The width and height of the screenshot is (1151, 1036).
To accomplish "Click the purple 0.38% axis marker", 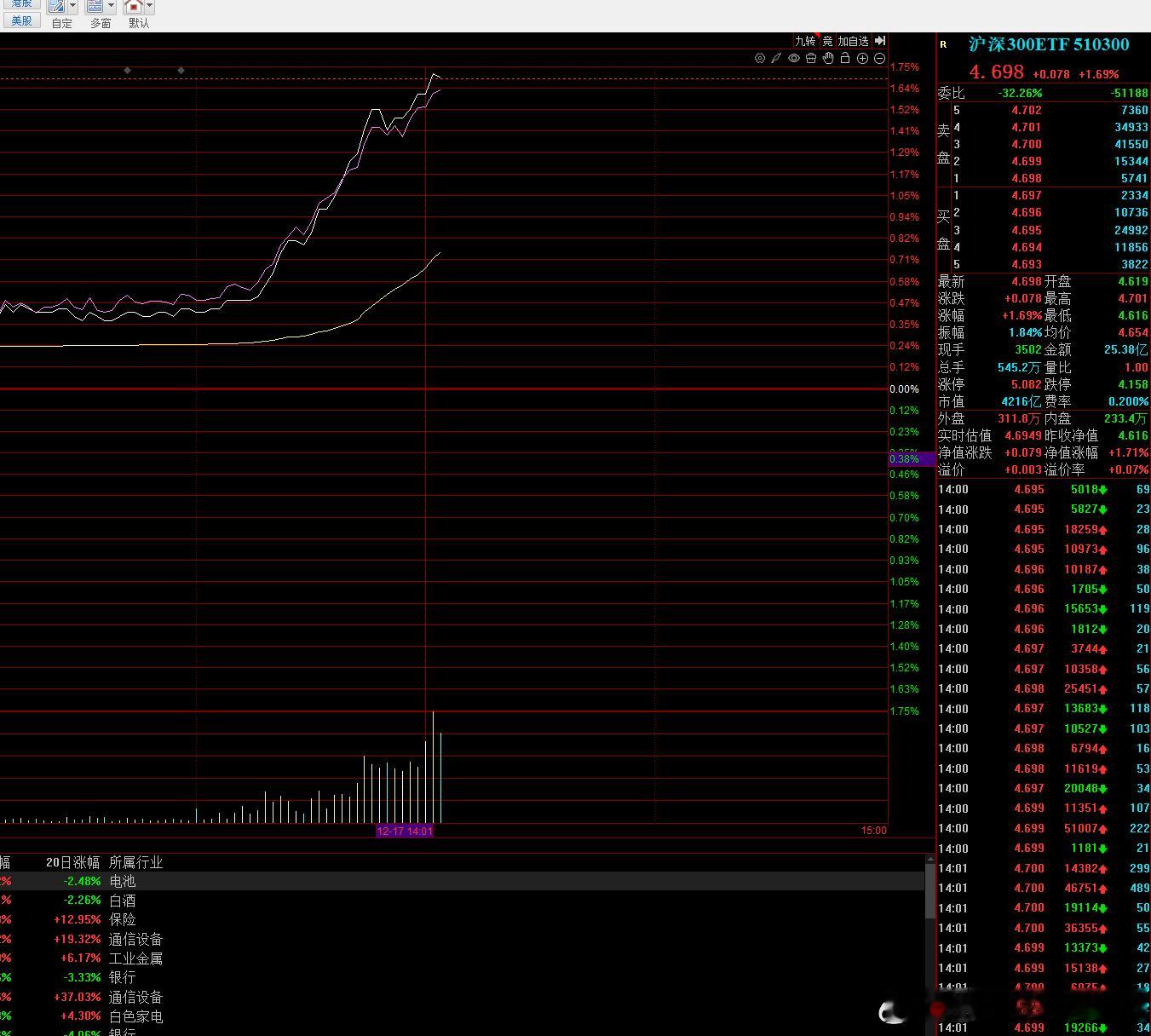I will point(912,459).
